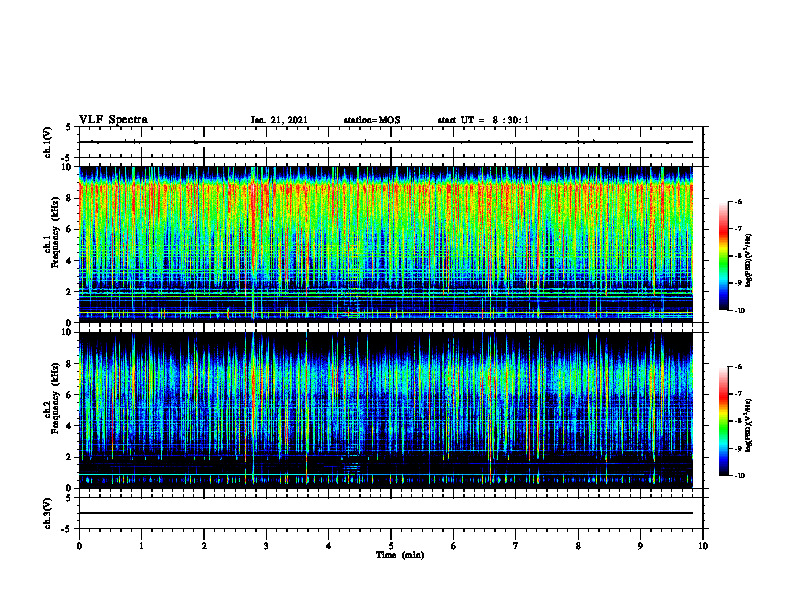Click the ch.2 frequency tick label '8'

click(69, 364)
